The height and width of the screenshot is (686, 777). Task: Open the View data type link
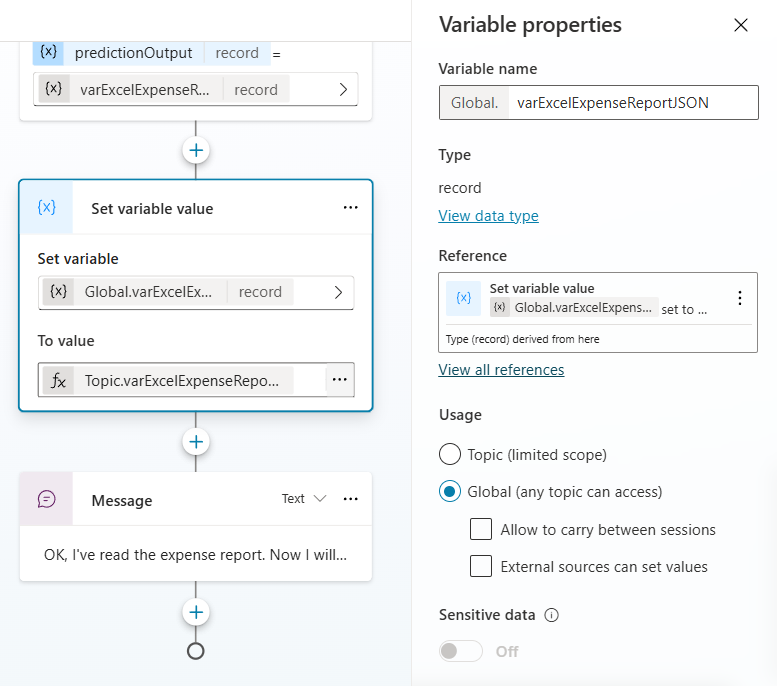(x=488, y=216)
